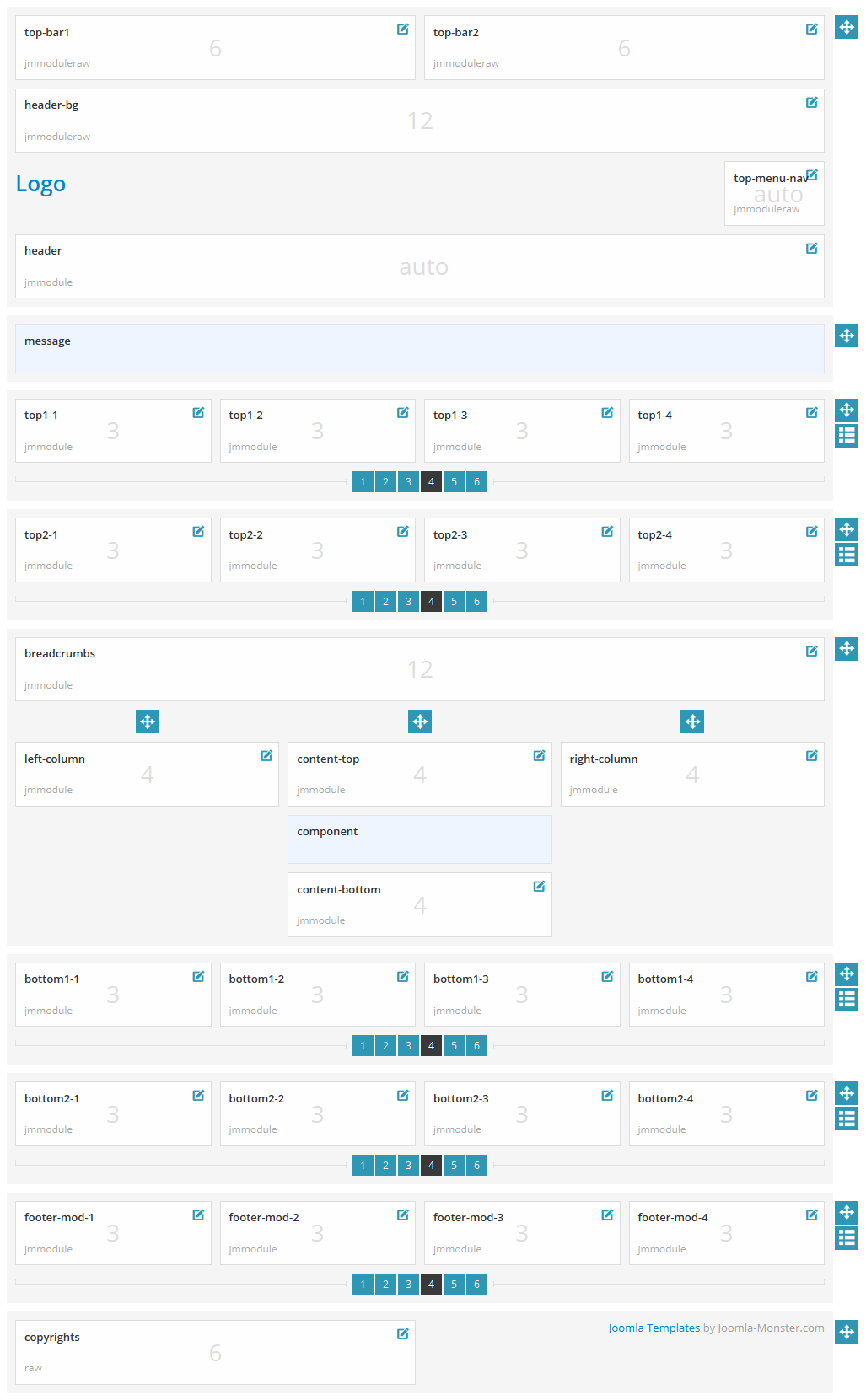This screenshot has width=866, height=1400.
Task: Click the move handle above left-column
Action: (x=148, y=721)
